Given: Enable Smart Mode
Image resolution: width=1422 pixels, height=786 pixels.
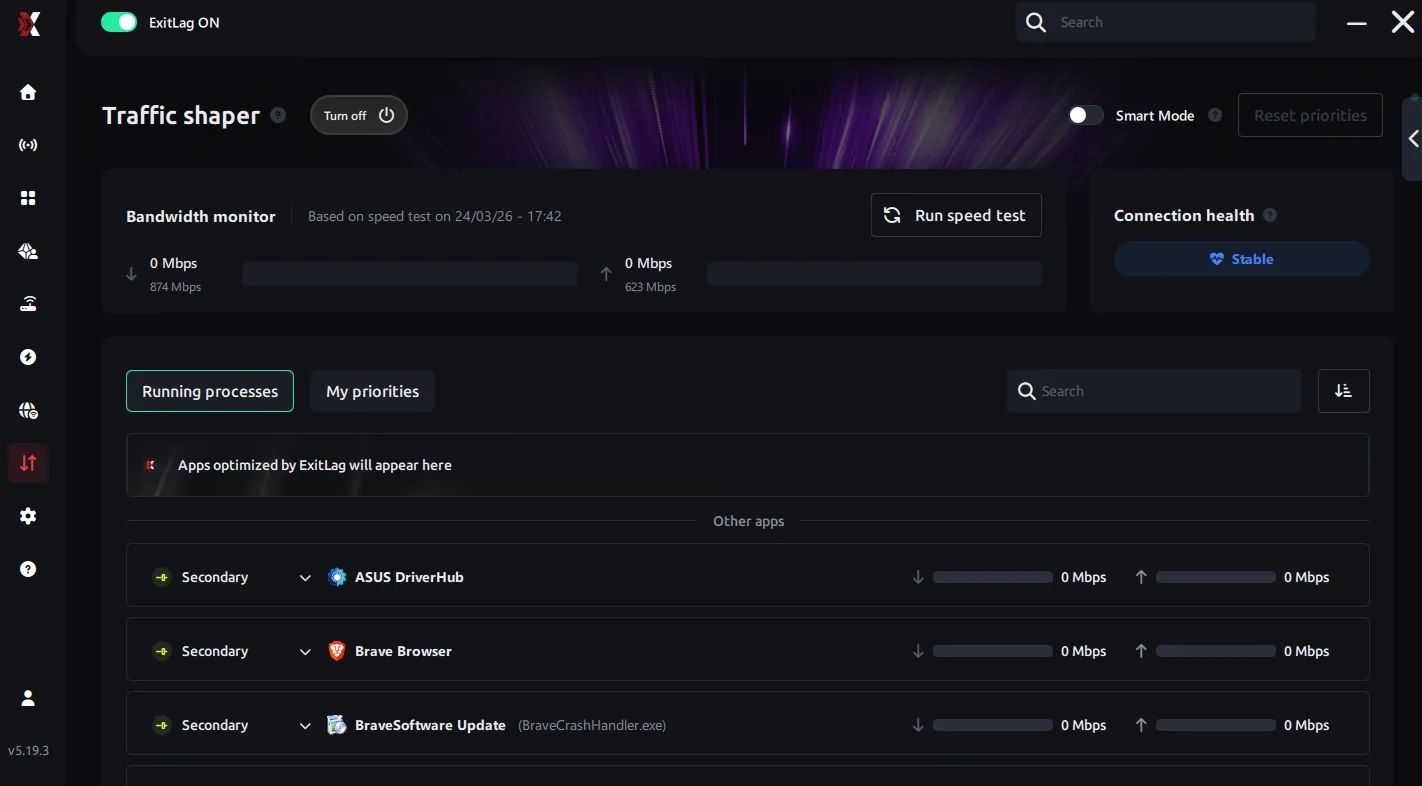Looking at the screenshot, I should pos(1085,115).
